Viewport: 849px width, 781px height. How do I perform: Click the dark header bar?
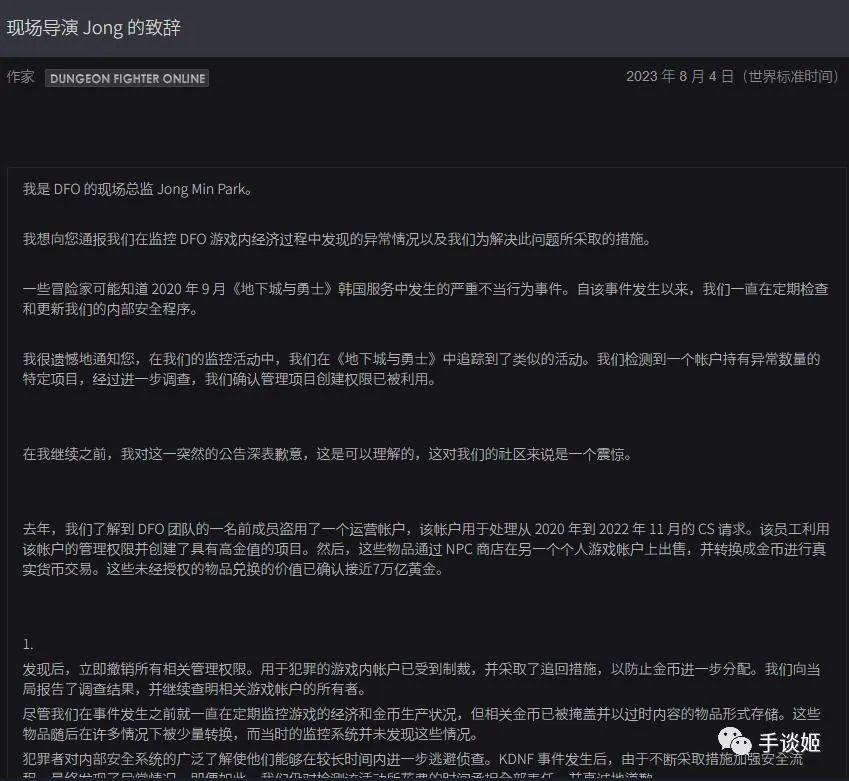(x=424, y=29)
